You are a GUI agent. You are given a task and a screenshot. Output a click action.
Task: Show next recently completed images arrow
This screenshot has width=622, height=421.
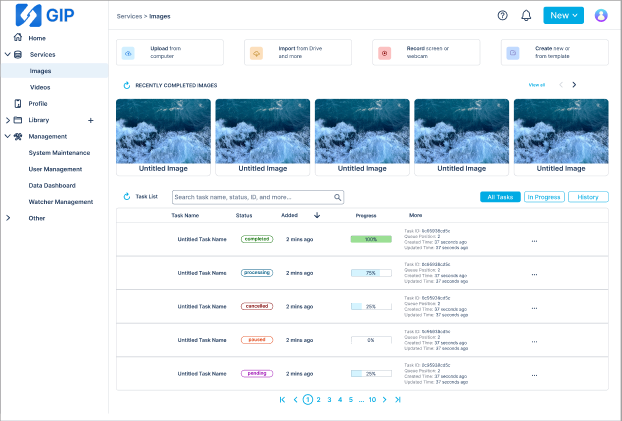click(574, 85)
